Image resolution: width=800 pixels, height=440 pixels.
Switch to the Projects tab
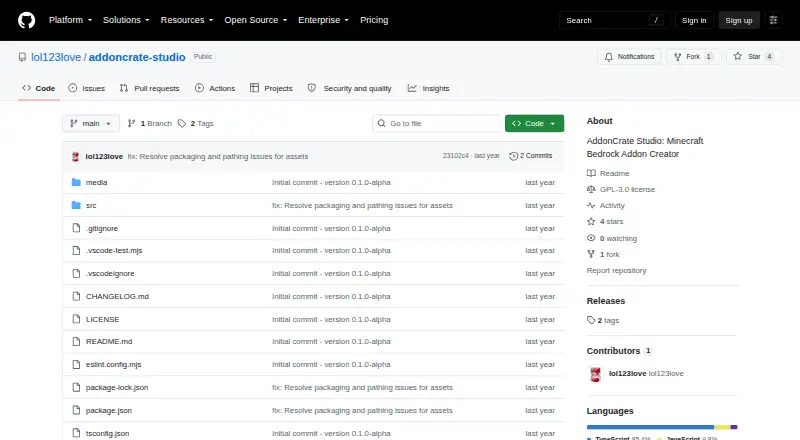click(x=271, y=88)
